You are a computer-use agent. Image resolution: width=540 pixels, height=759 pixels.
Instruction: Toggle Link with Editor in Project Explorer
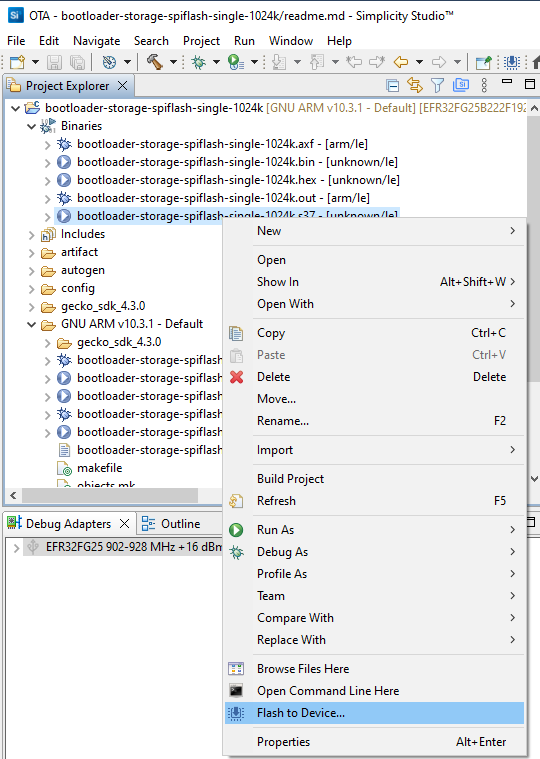(x=415, y=86)
